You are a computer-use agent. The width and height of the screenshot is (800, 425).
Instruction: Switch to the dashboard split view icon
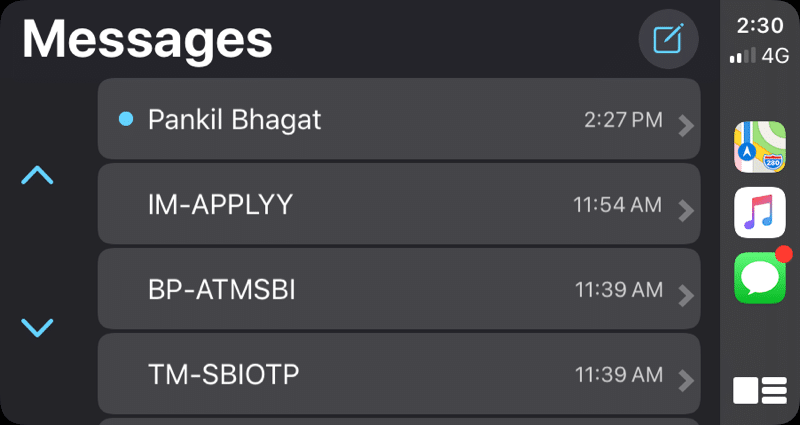coord(760,390)
